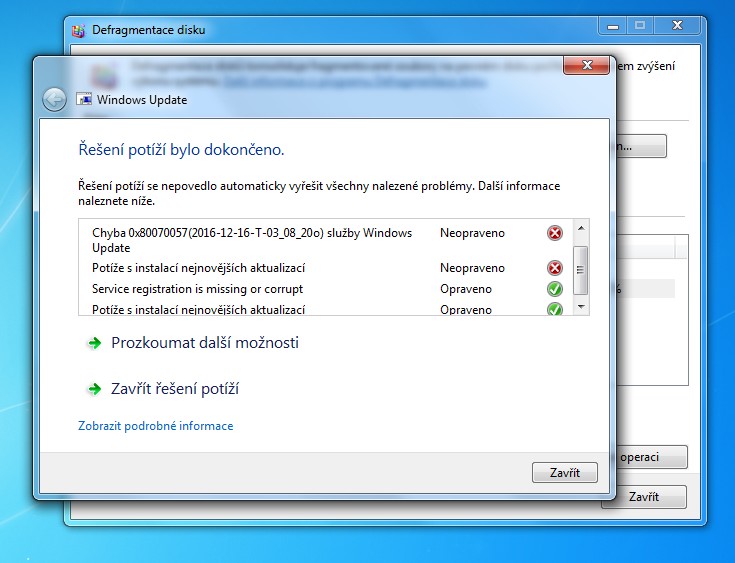
Task: Minimize the Defragmentace disku window
Action: click(613, 25)
